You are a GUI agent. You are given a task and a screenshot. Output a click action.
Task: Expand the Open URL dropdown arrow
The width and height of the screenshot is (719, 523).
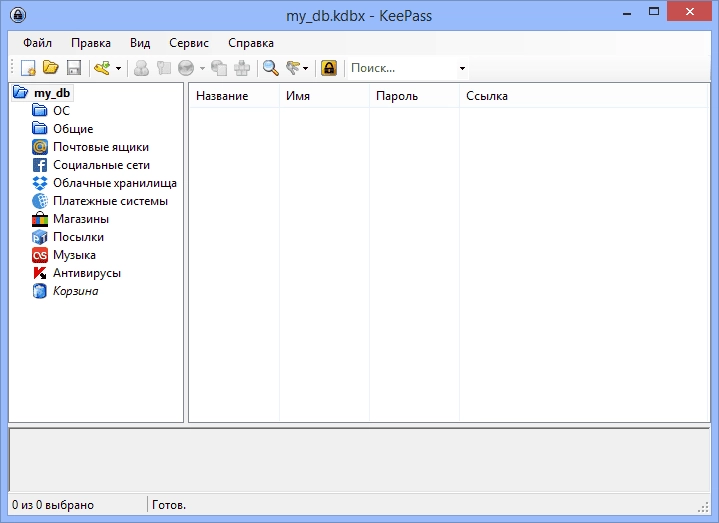(202, 69)
